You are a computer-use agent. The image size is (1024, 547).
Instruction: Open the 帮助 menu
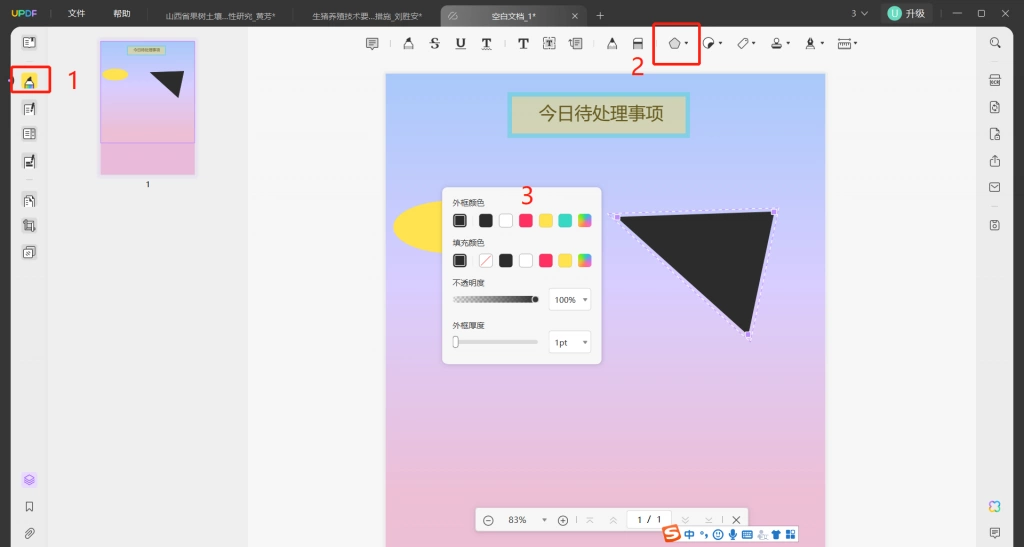pos(121,14)
